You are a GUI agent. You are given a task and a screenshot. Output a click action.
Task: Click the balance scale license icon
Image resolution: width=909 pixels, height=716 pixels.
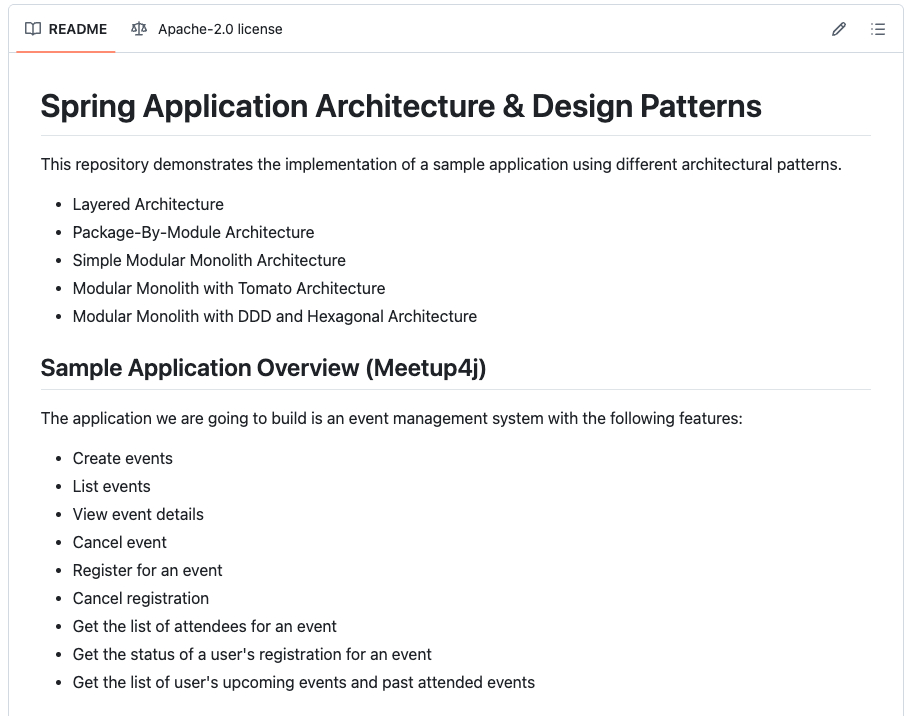pos(139,29)
